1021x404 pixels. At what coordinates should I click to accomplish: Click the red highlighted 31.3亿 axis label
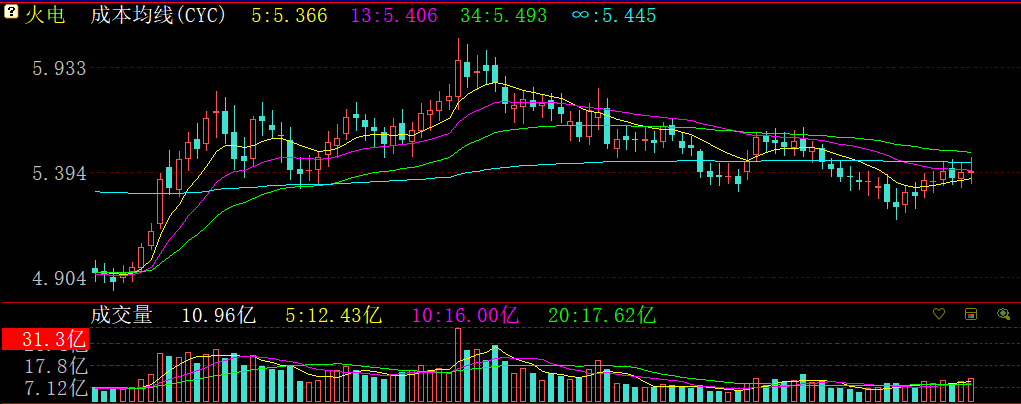pos(46,340)
